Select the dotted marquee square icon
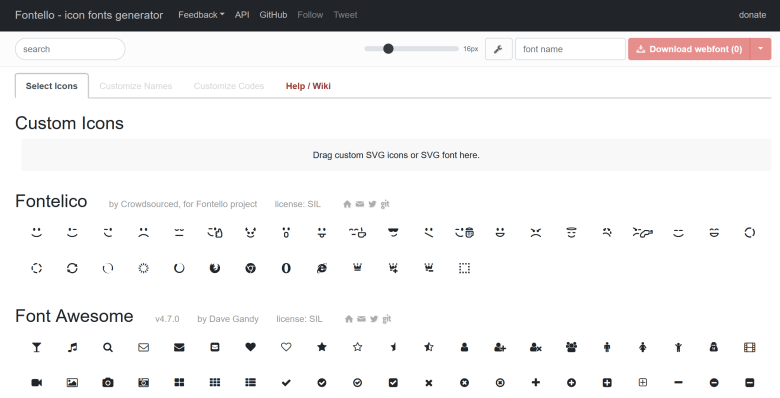The height and width of the screenshot is (398, 780). point(465,268)
